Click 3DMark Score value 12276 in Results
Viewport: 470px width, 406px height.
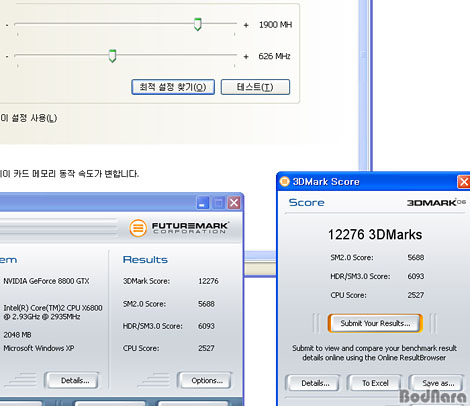click(208, 281)
